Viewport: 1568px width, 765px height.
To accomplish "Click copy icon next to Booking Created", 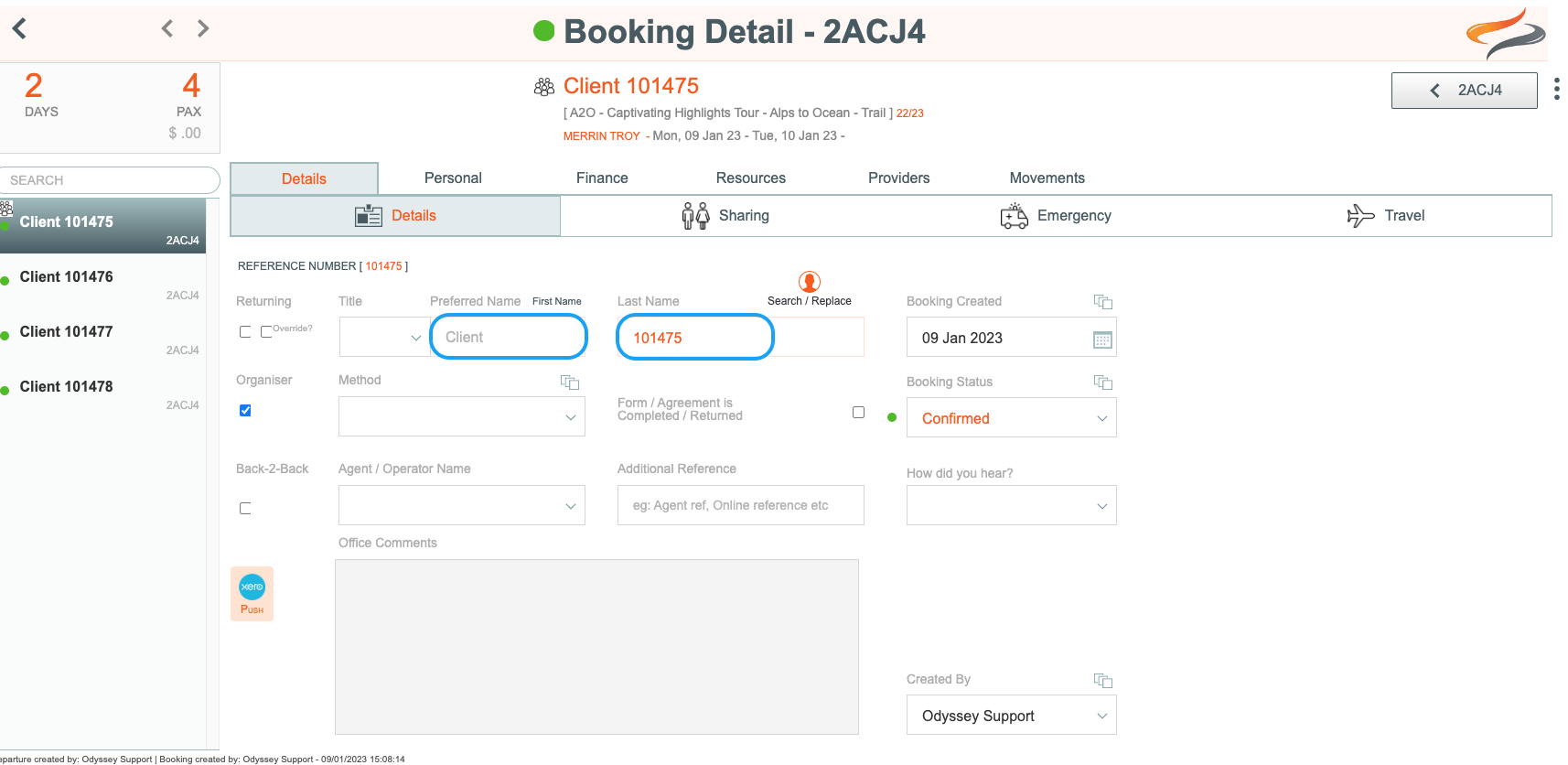I will tap(1103, 302).
